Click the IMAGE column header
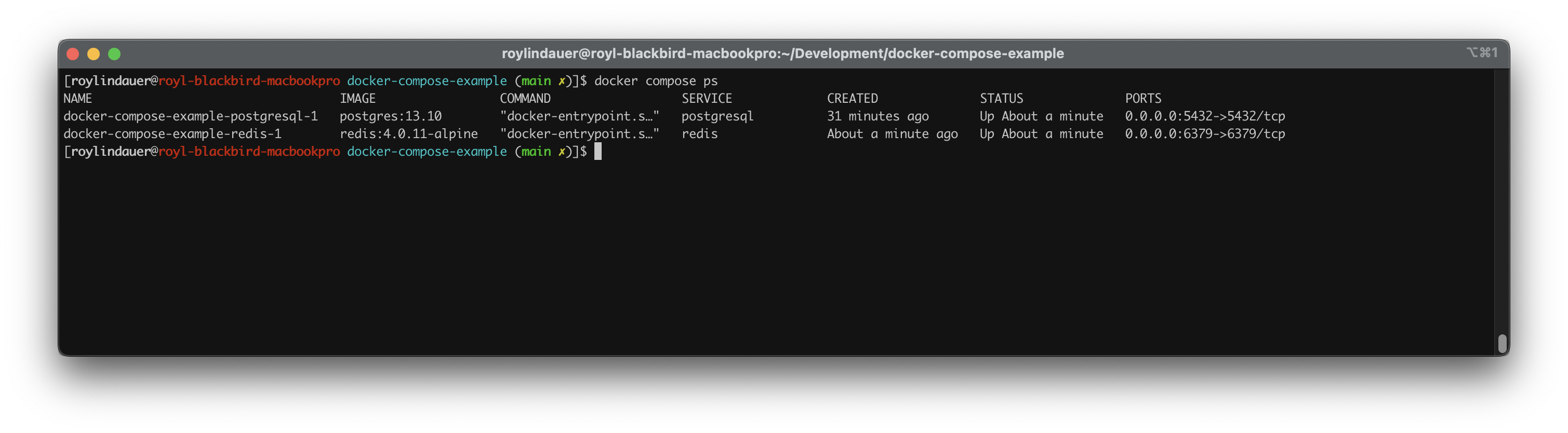Viewport: 1568px width, 433px height. [x=358, y=99]
